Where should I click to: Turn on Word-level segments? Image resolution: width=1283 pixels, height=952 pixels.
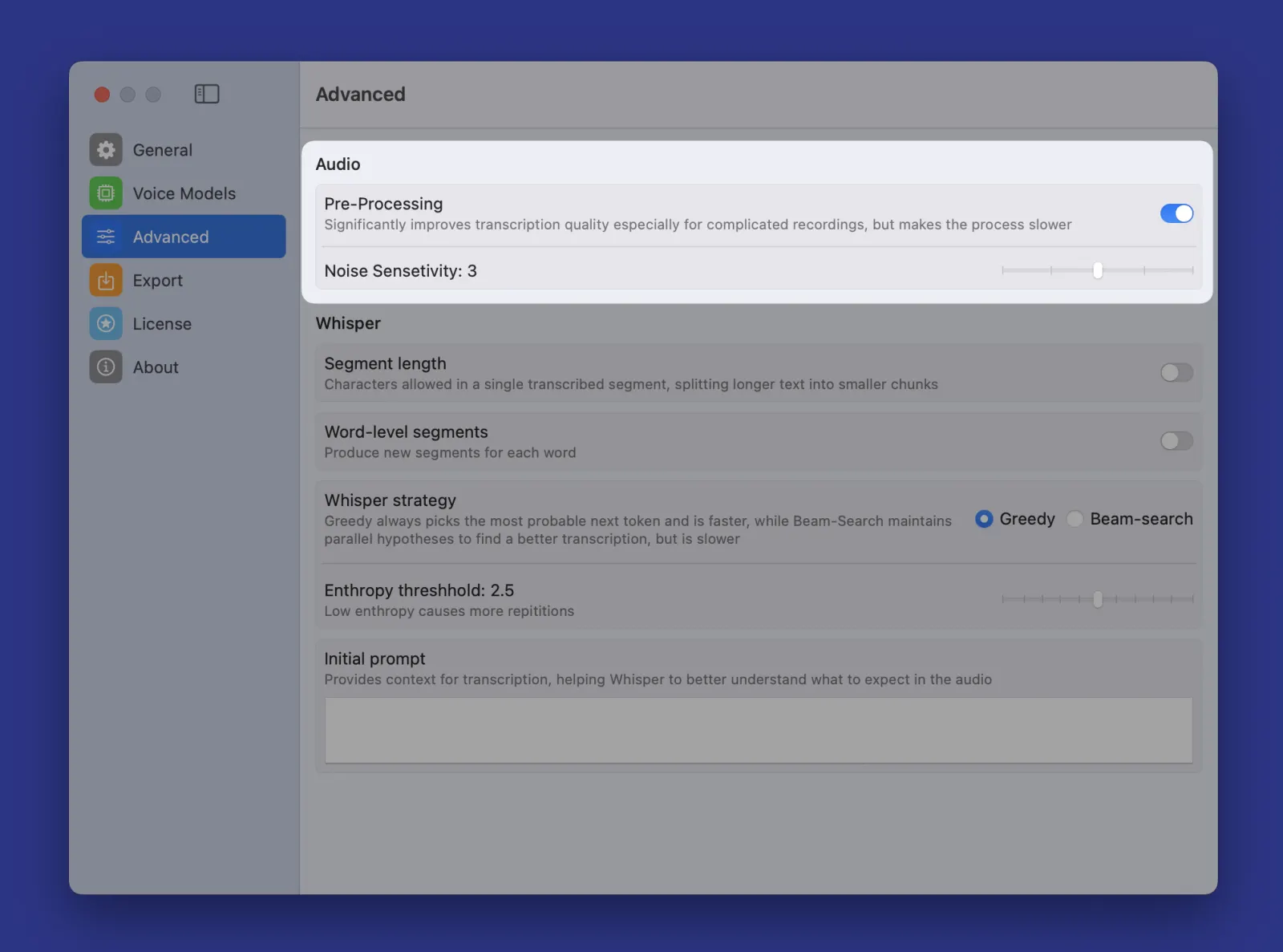coord(1176,441)
